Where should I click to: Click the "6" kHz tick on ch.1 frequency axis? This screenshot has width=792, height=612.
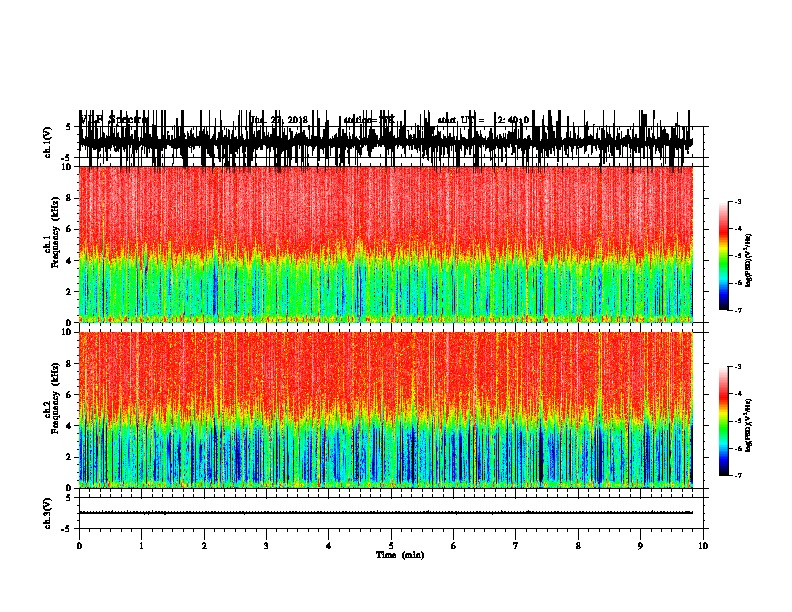[x=69, y=229]
